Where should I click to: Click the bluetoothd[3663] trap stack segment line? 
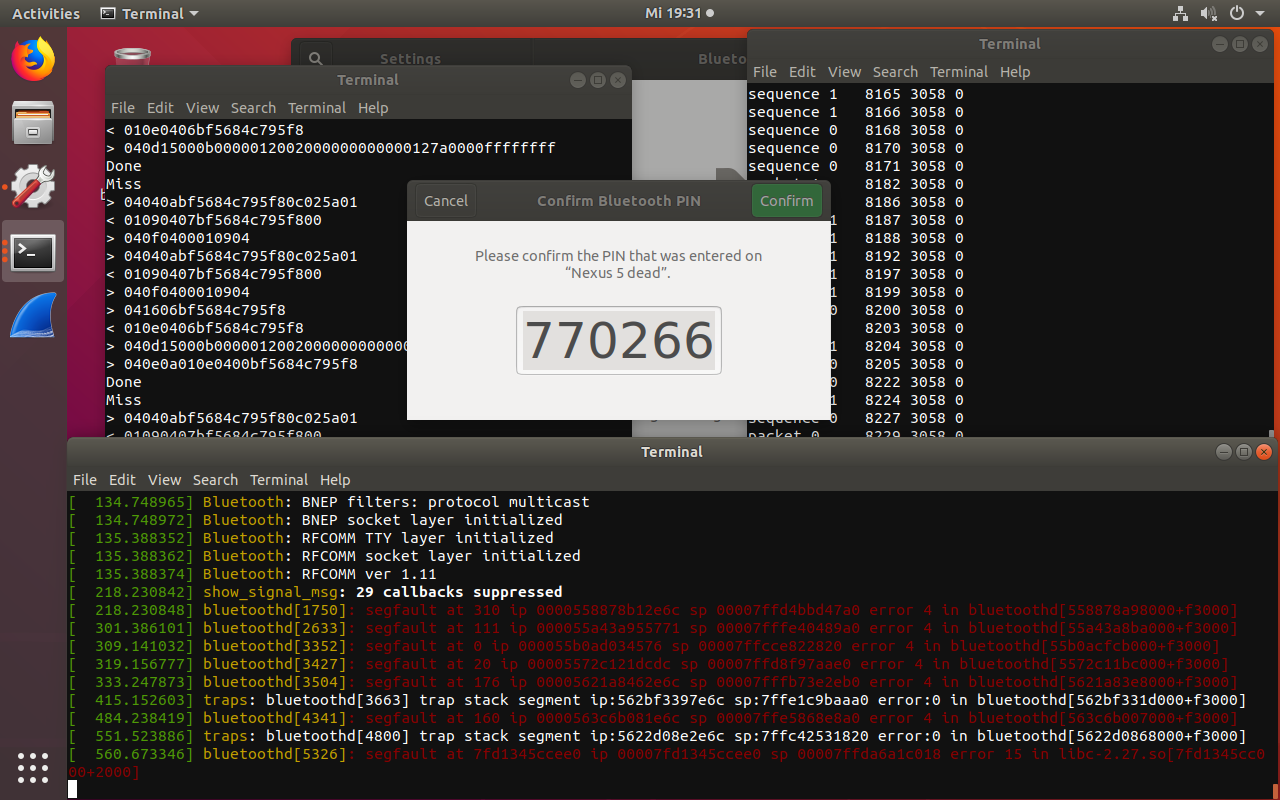click(658, 700)
